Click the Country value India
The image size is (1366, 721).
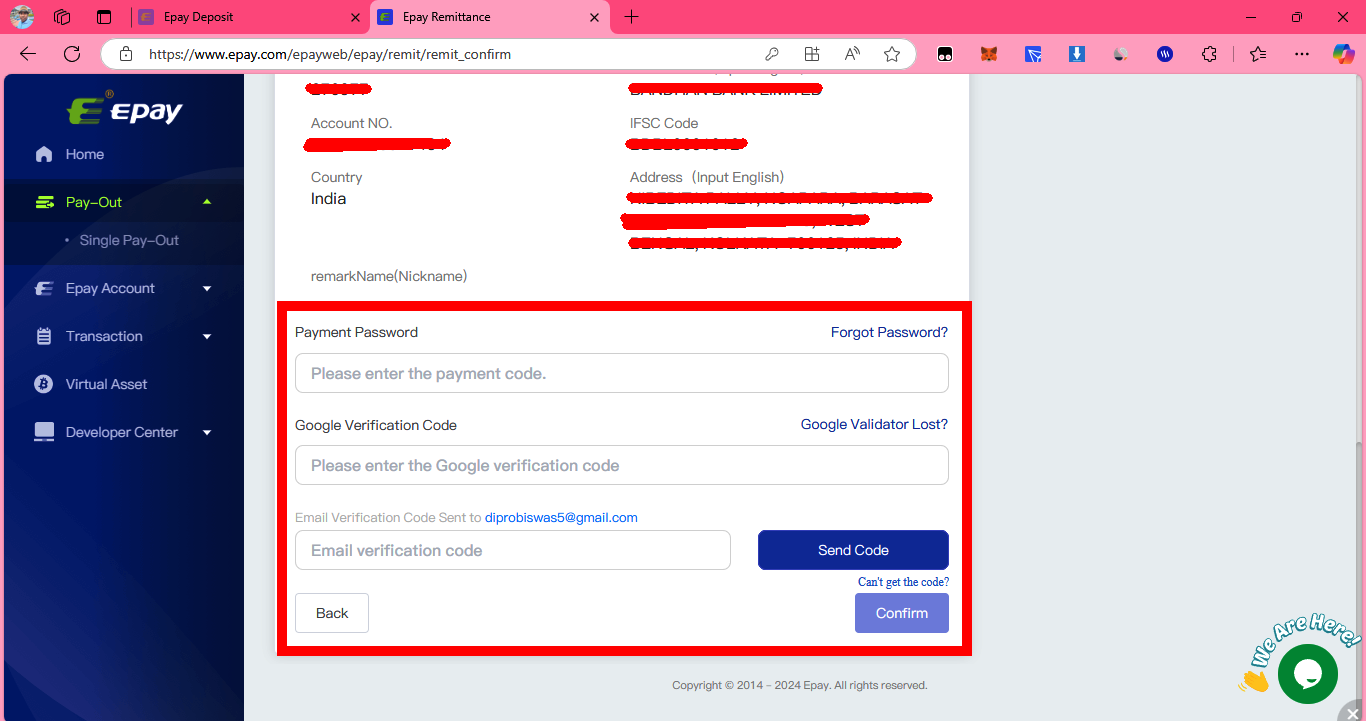click(x=328, y=198)
